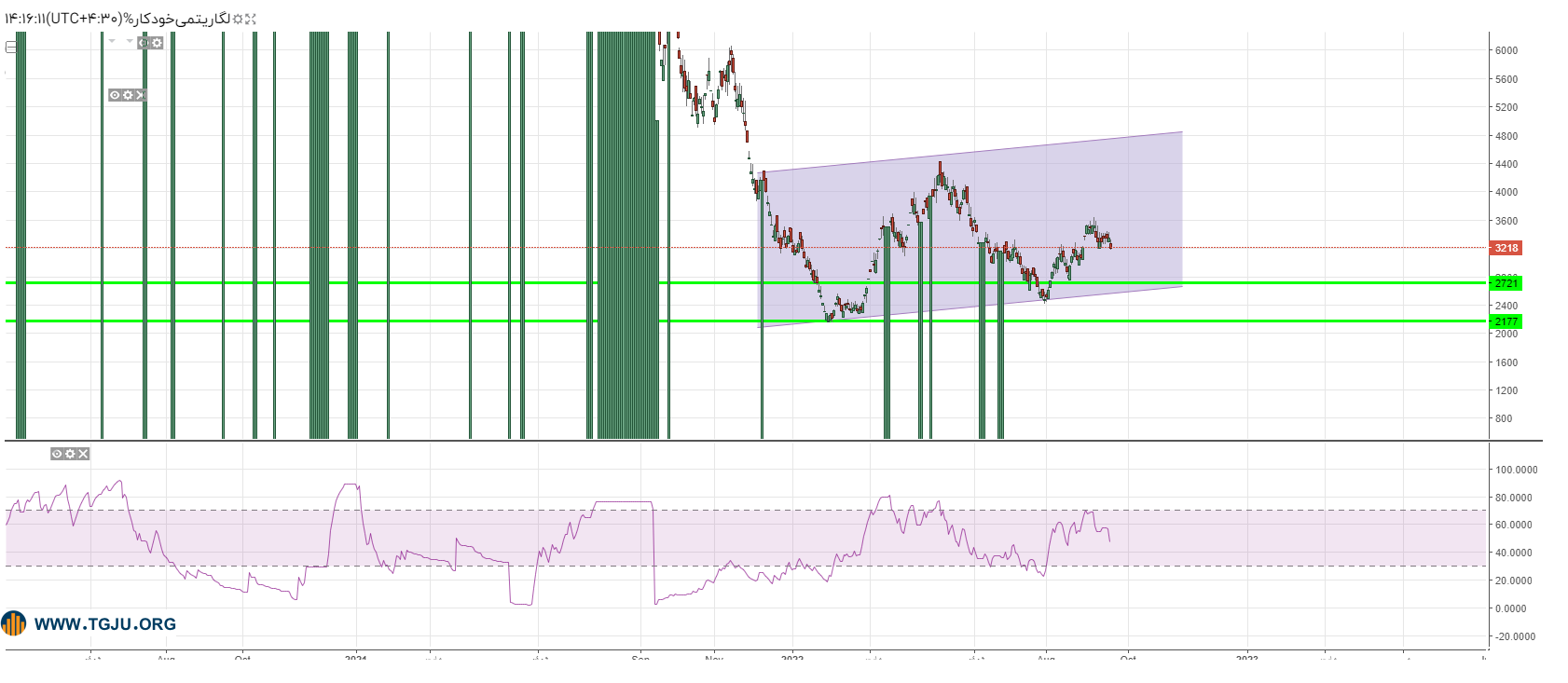Click the 100.0000 RSI axis label
The image size is (1568, 683).
click(1515, 470)
